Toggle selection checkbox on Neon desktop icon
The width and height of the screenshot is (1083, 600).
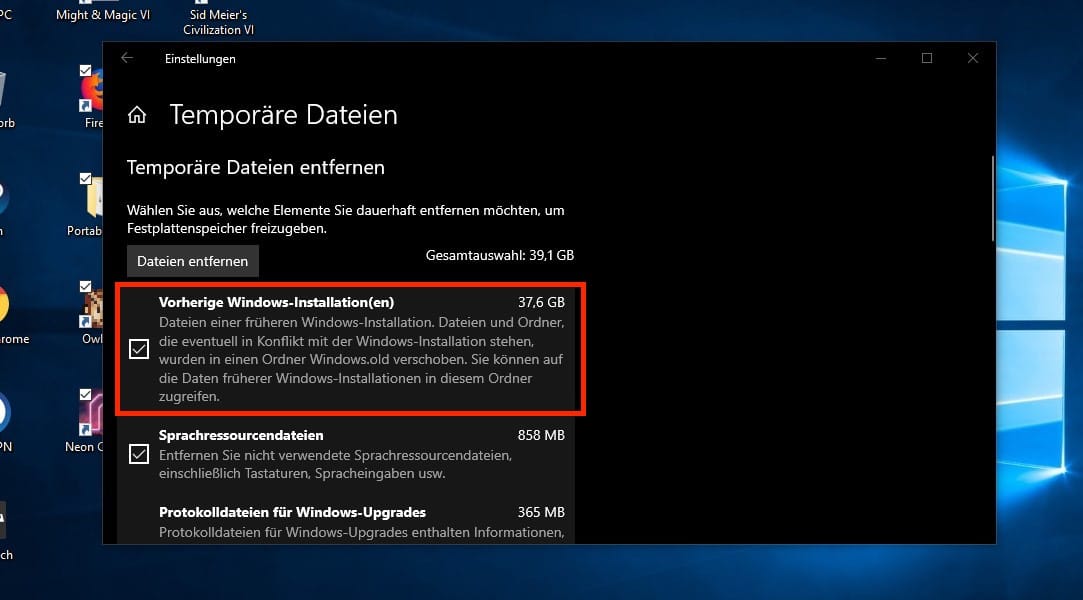[86, 393]
